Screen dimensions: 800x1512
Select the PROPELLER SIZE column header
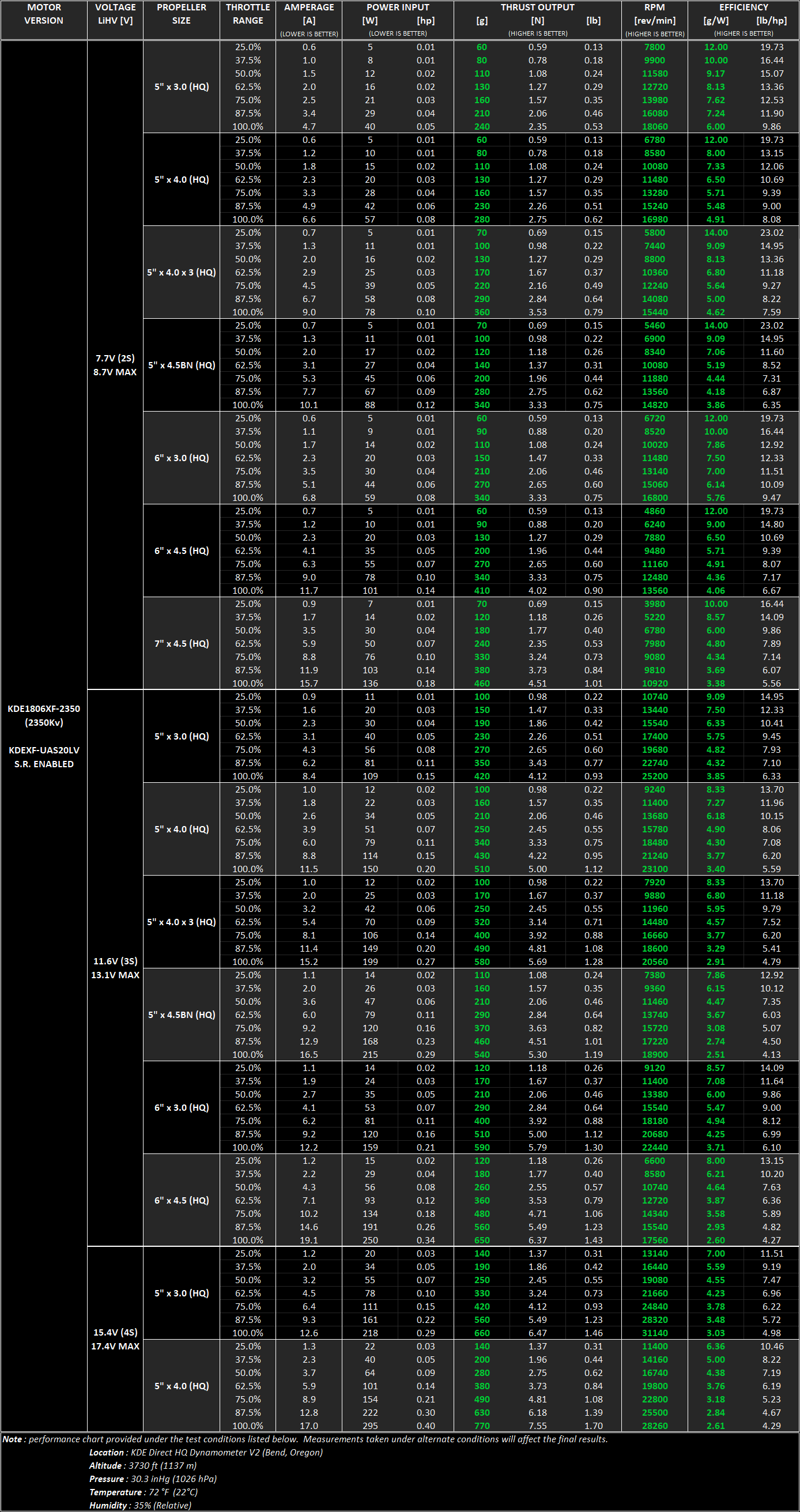182,14
